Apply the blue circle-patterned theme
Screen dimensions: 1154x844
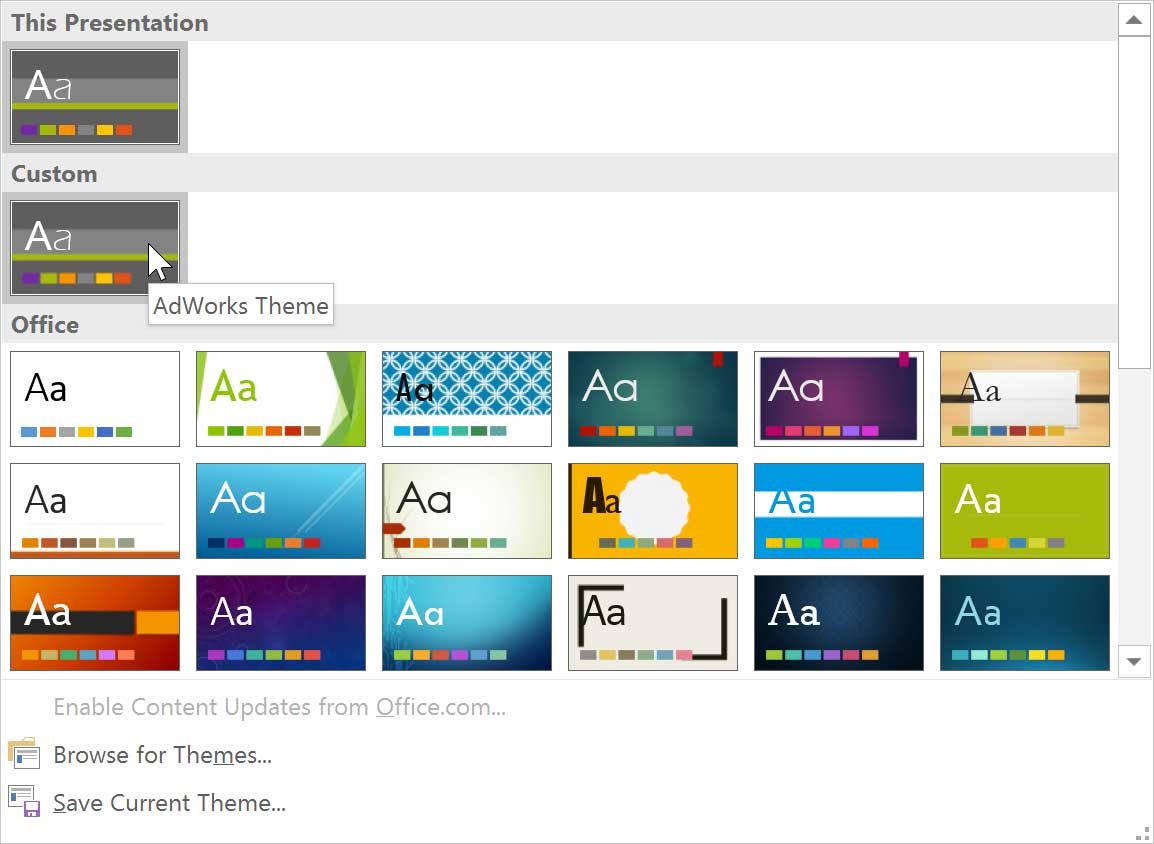tap(467, 398)
